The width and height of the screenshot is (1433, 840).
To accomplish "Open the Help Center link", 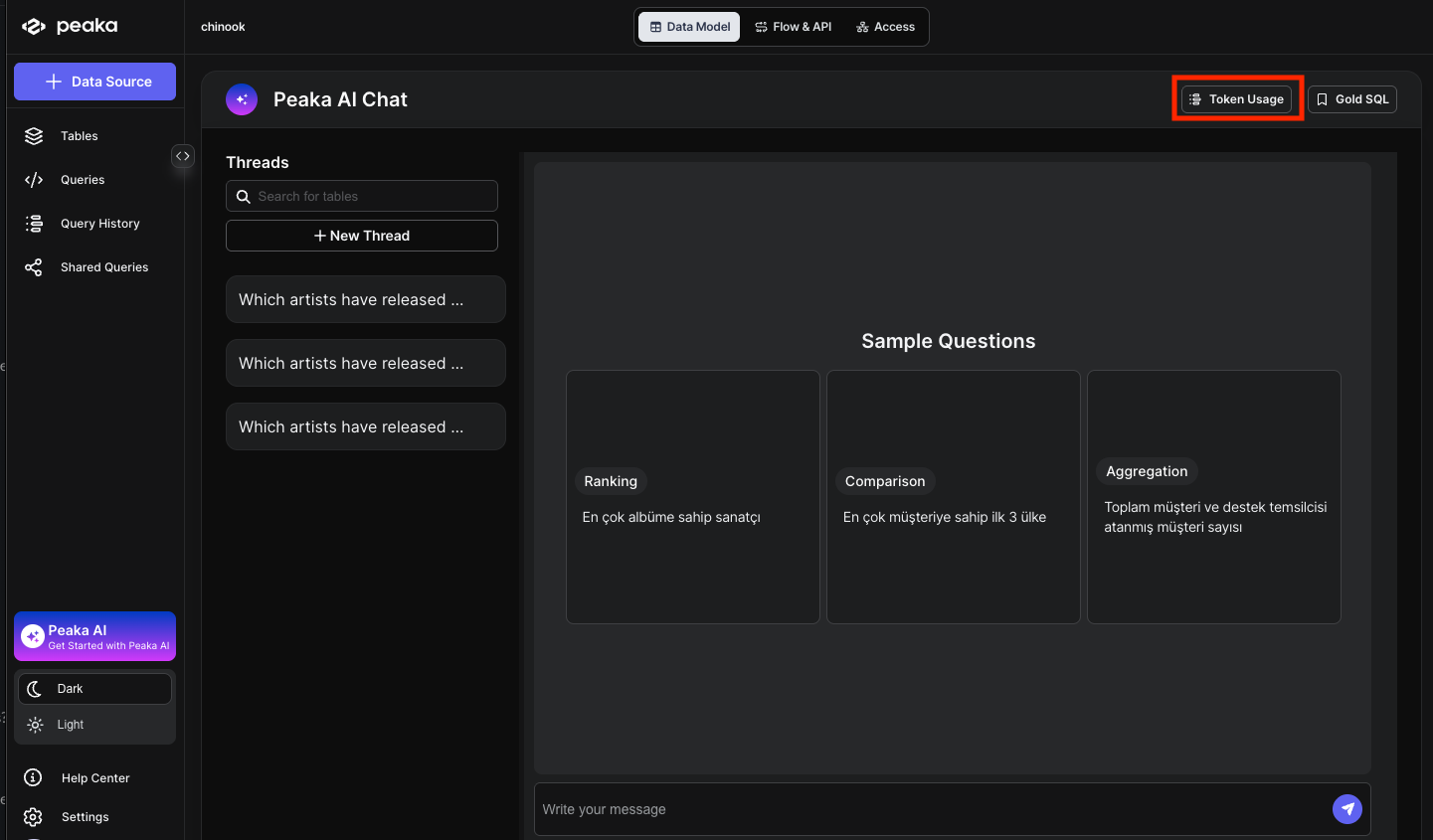I will (x=94, y=777).
